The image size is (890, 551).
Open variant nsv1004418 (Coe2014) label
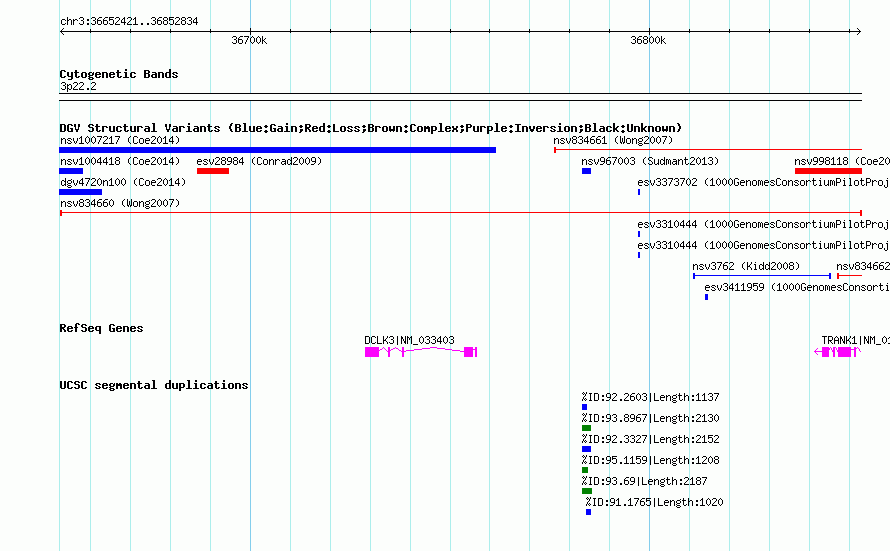pyautogui.click(x=120, y=161)
